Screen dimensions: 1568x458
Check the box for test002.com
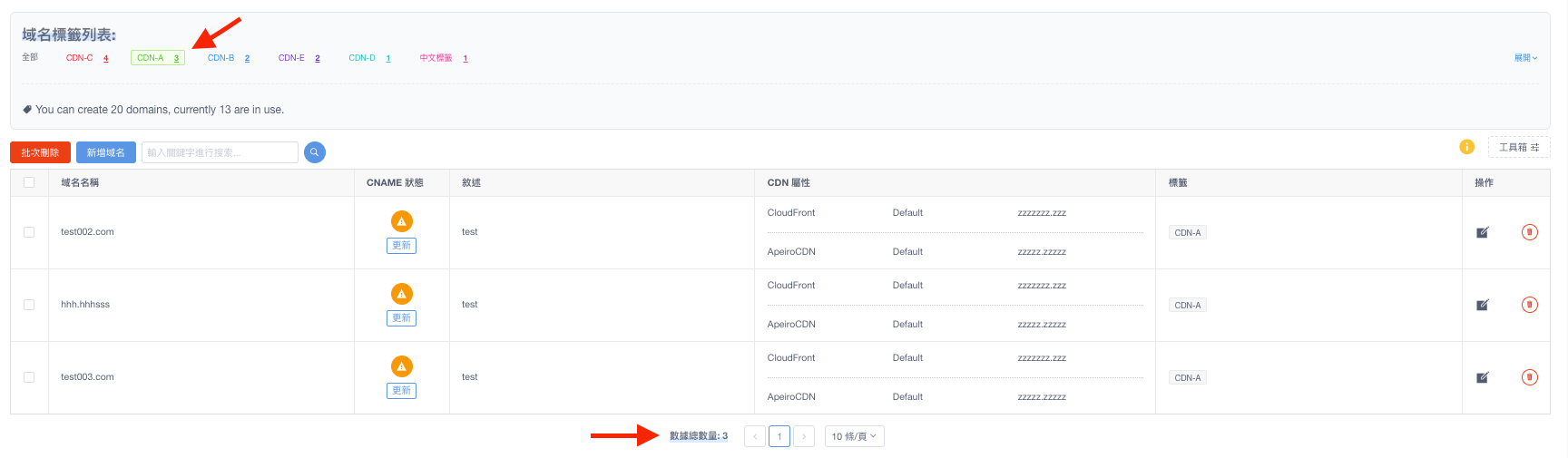click(29, 232)
